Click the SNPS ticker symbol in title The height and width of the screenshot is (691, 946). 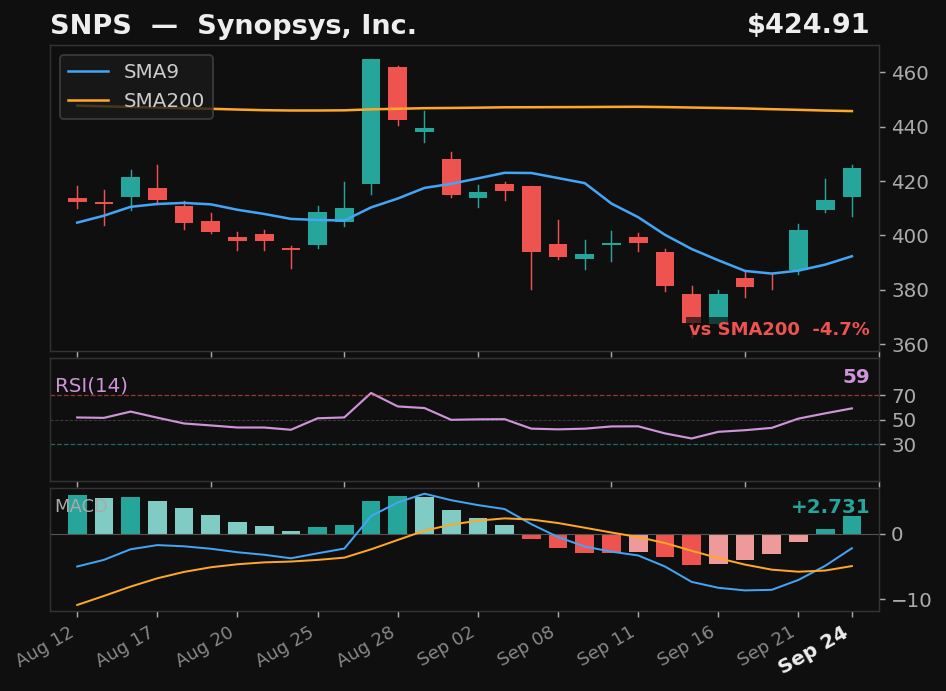point(90,25)
